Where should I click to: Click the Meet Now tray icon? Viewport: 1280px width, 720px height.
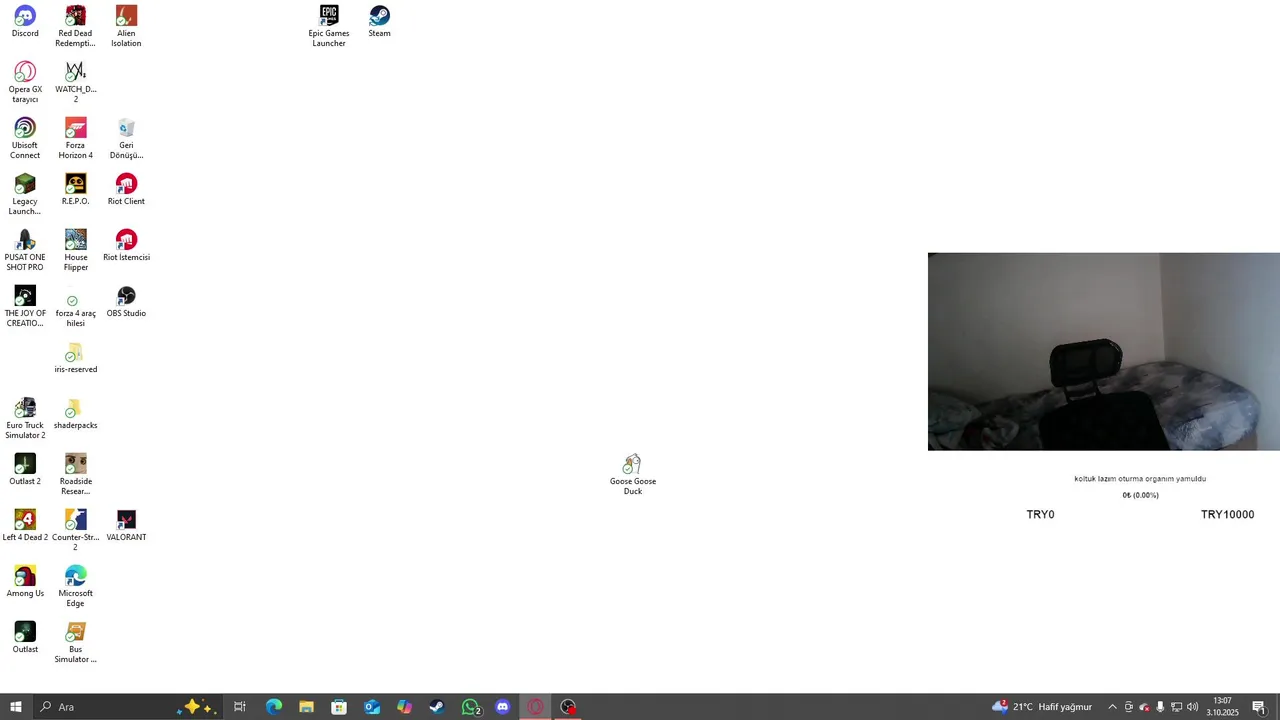coord(1129,707)
